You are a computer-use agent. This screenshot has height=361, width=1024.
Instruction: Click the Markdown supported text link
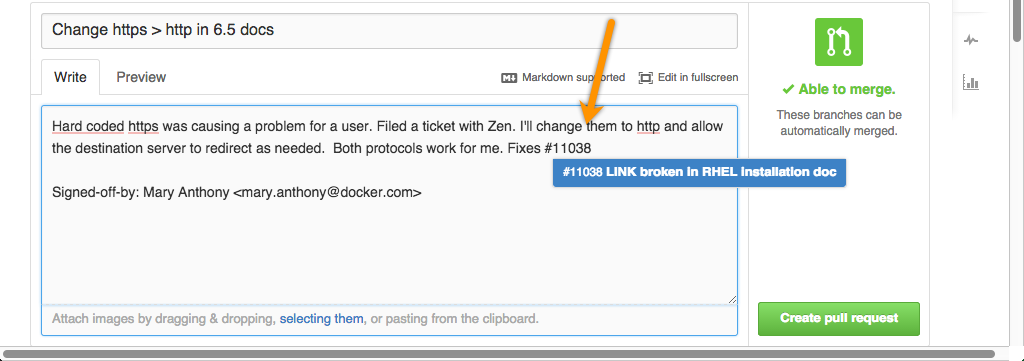573,78
